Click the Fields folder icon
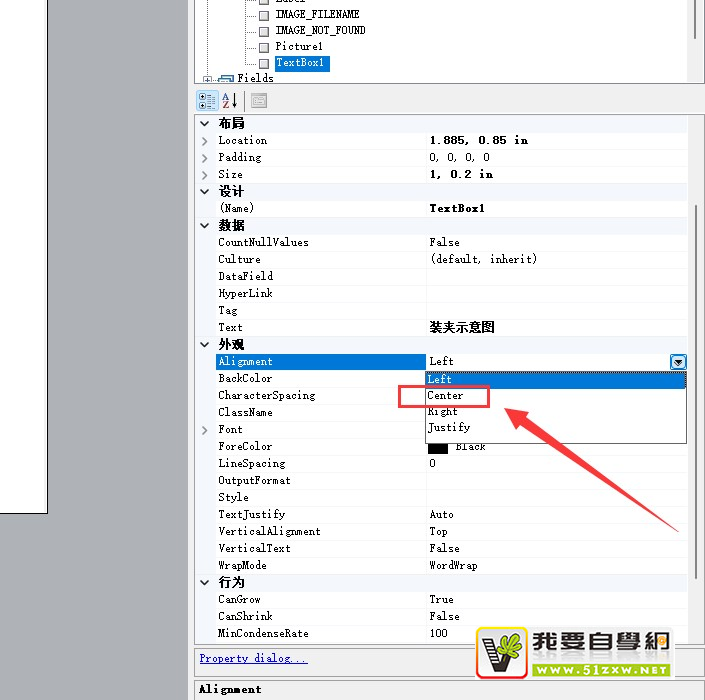705x700 pixels. click(225, 79)
